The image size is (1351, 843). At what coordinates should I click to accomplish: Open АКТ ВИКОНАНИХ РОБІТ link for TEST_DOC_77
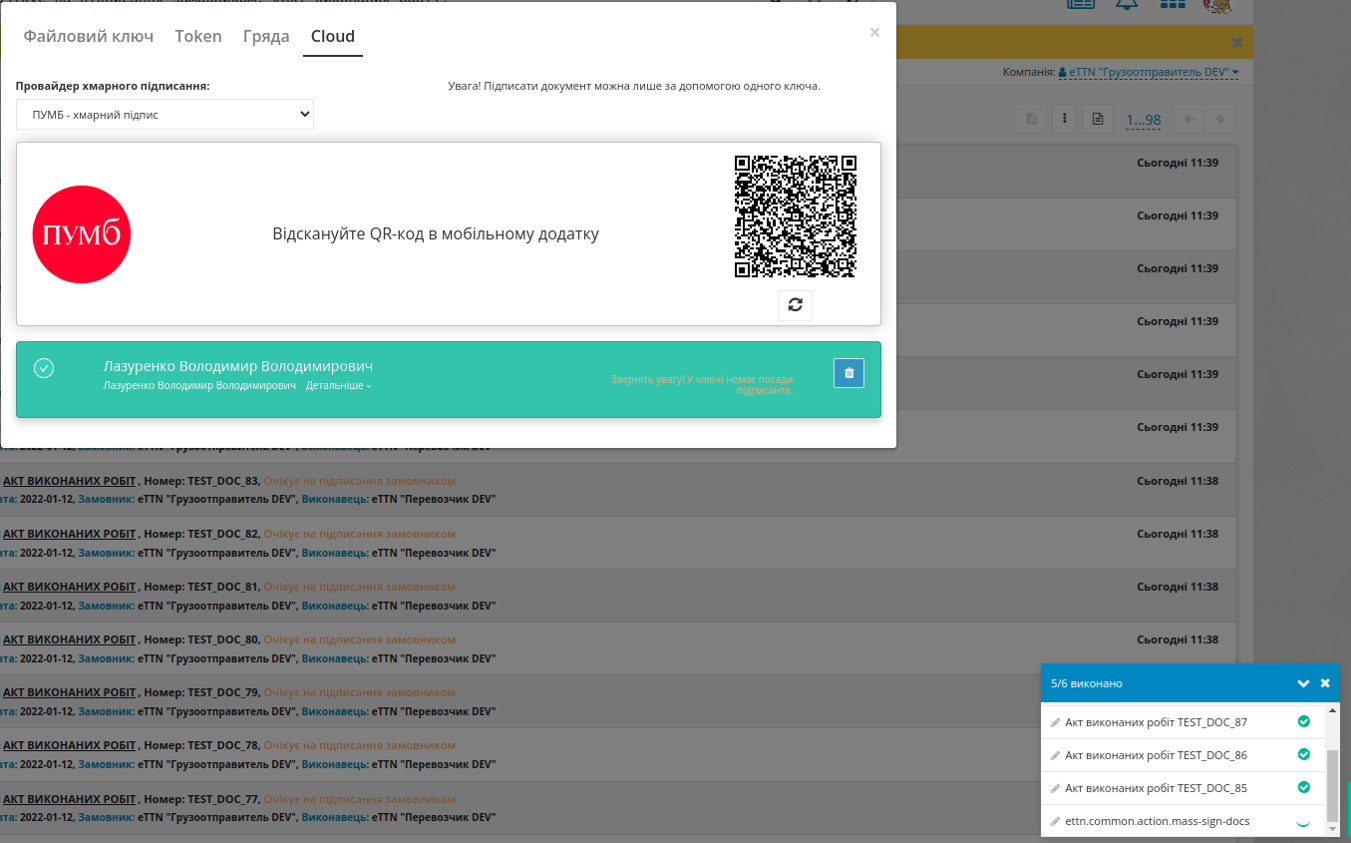(69, 799)
